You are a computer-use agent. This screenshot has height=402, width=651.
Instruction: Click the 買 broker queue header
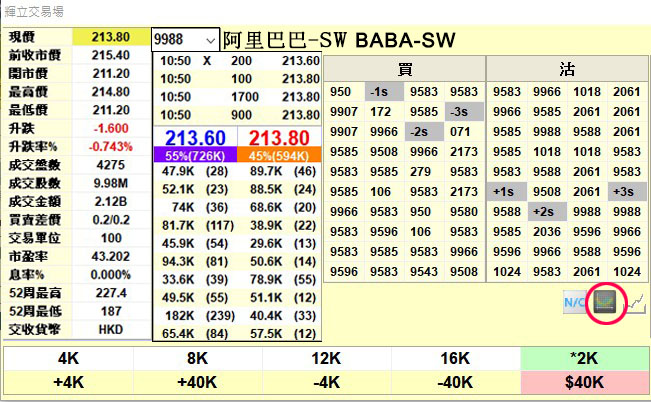pyautogui.click(x=404, y=69)
